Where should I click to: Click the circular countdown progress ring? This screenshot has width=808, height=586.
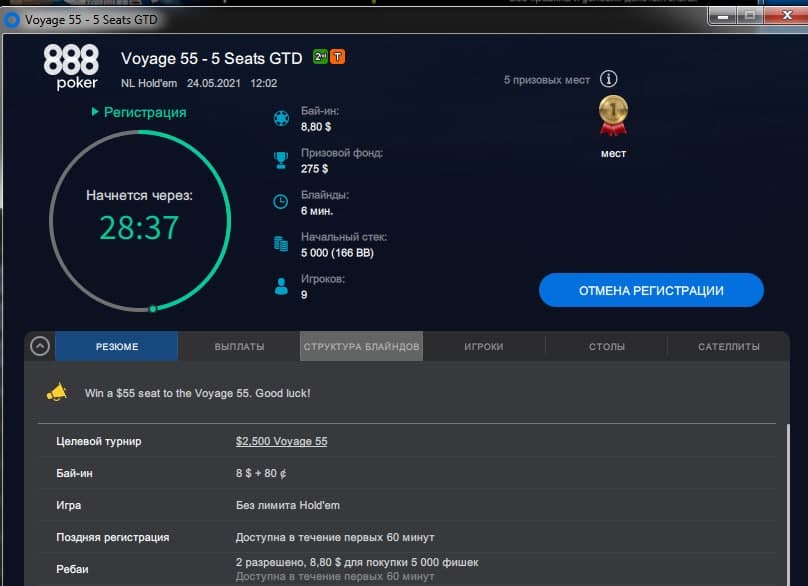(140, 221)
